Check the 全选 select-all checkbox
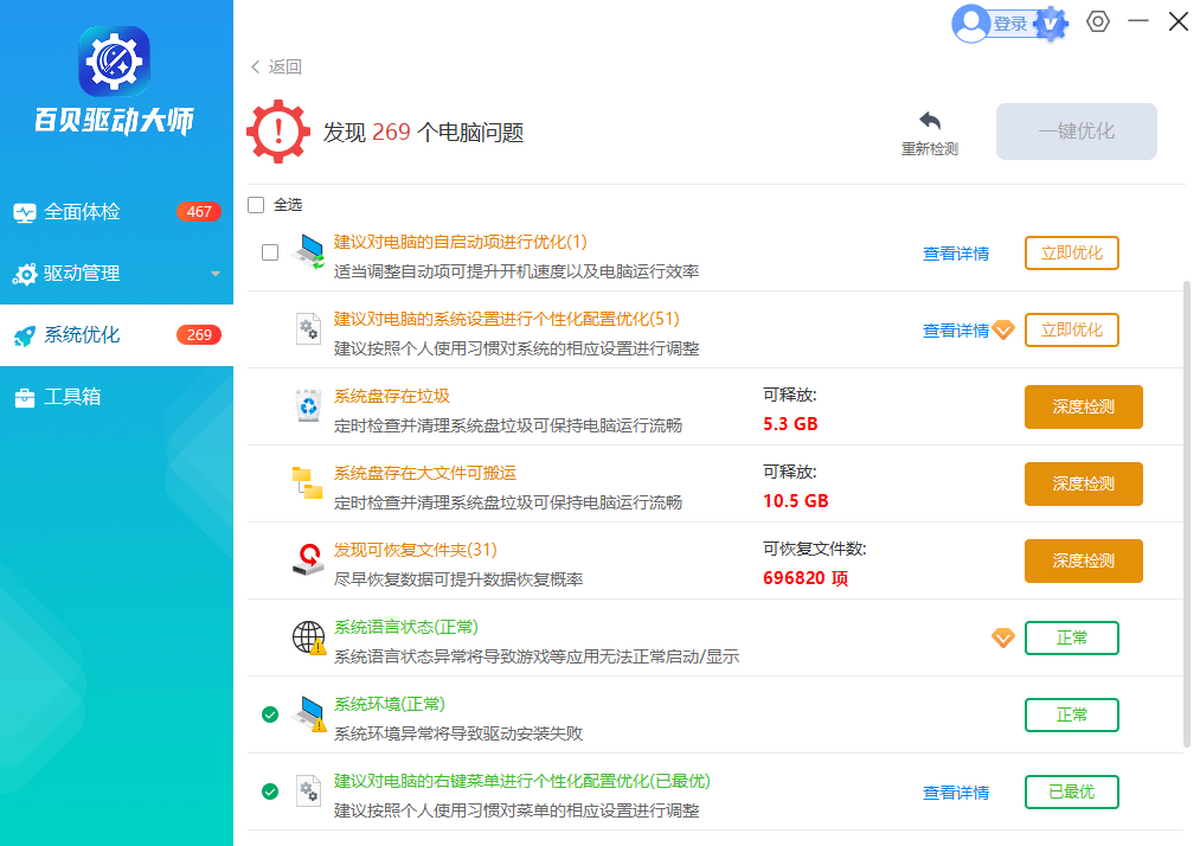The width and height of the screenshot is (1200, 846). point(256,204)
